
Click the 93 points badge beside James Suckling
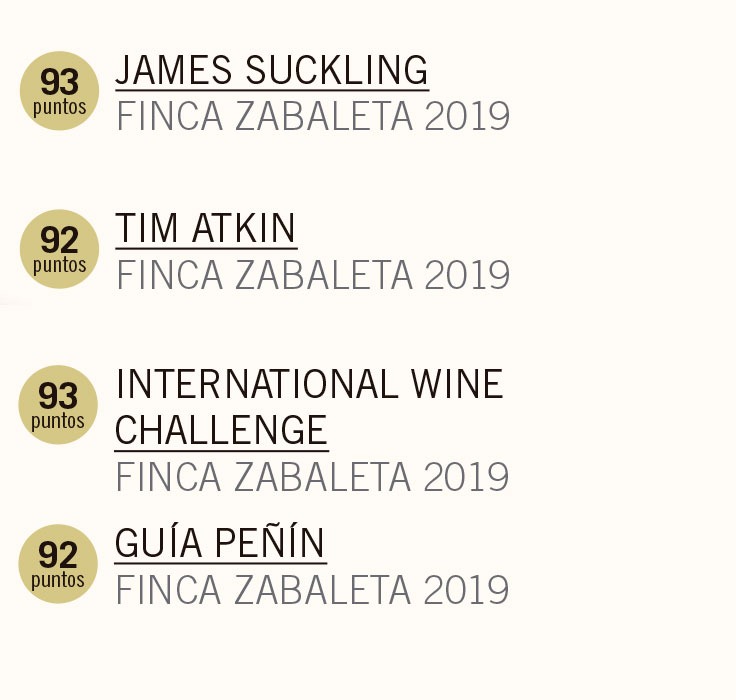(x=59, y=91)
